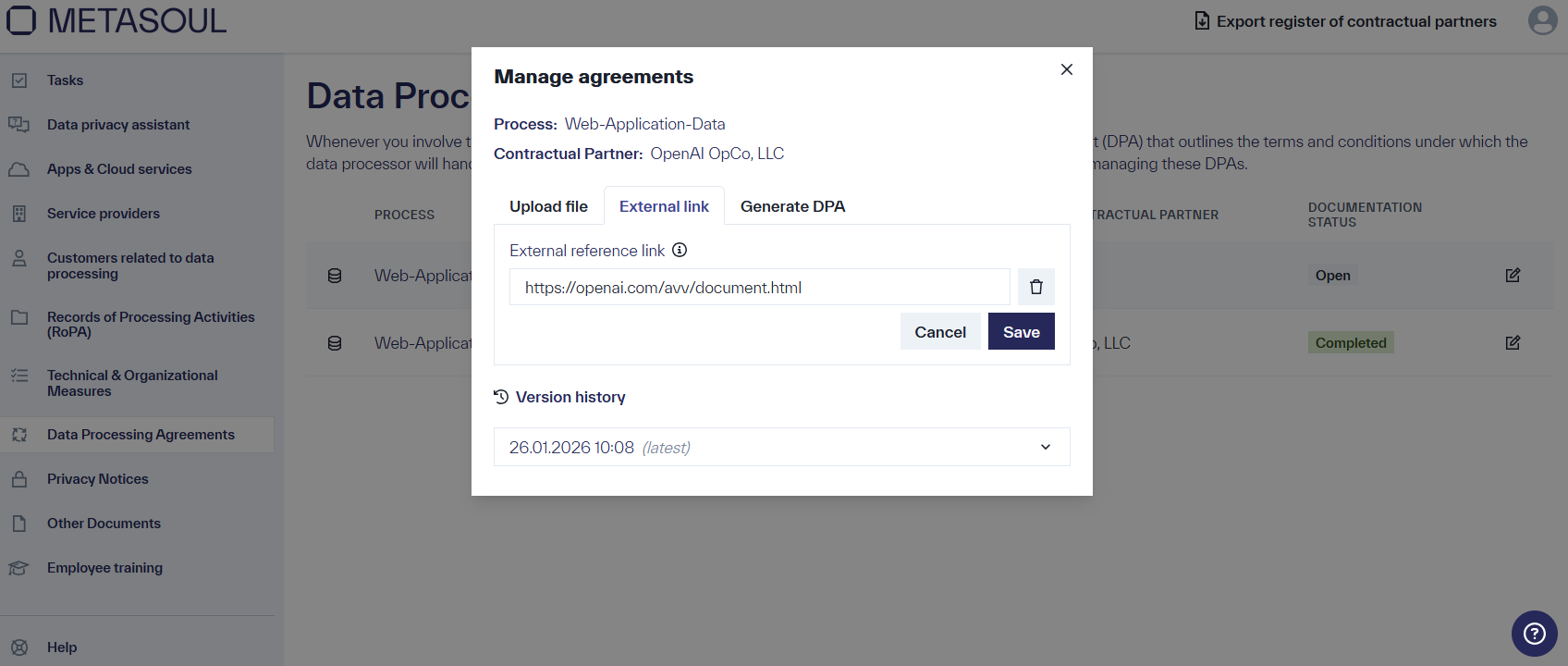Image resolution: width=1568 pixels, height=666 pixels.
Task: Expand the version history date dropdown
Action: 1046,447
